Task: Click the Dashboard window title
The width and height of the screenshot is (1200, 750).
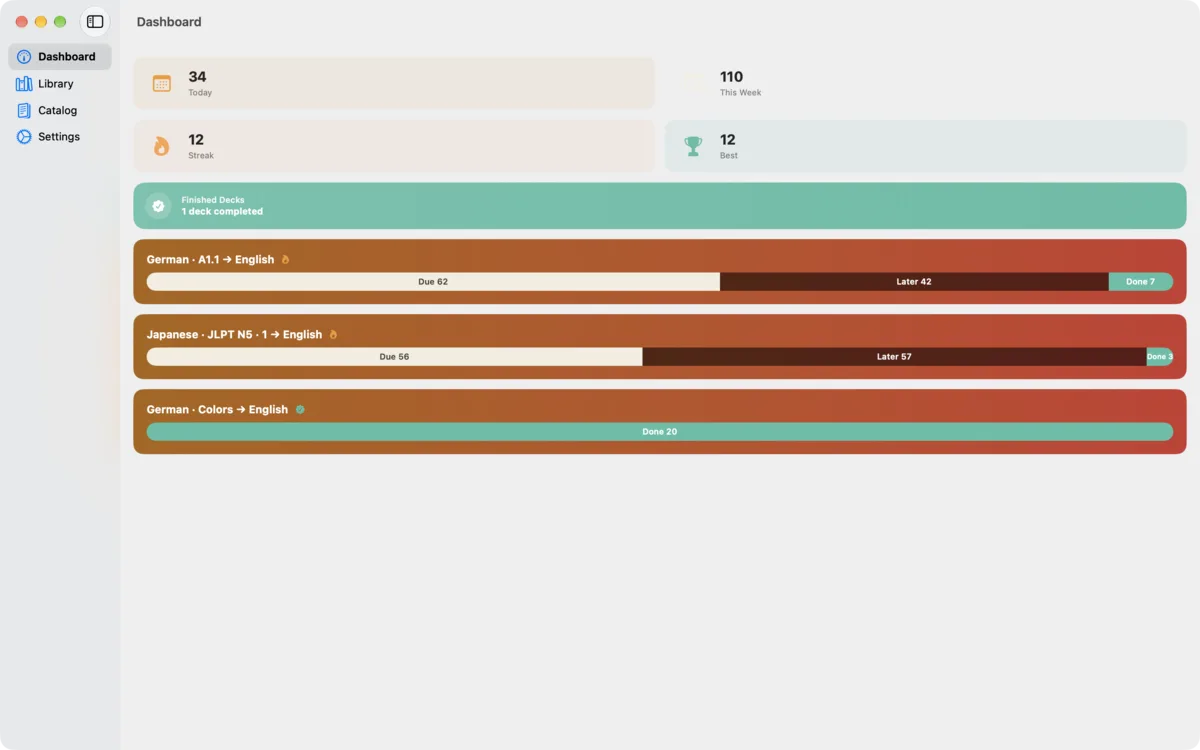Action: point(169,22)
